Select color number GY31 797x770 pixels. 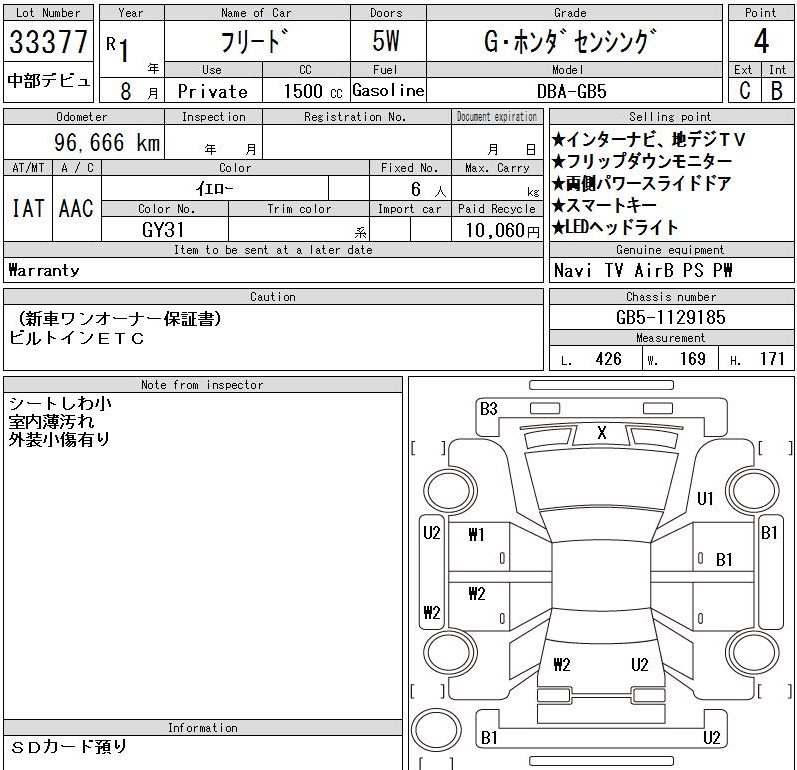163,230
